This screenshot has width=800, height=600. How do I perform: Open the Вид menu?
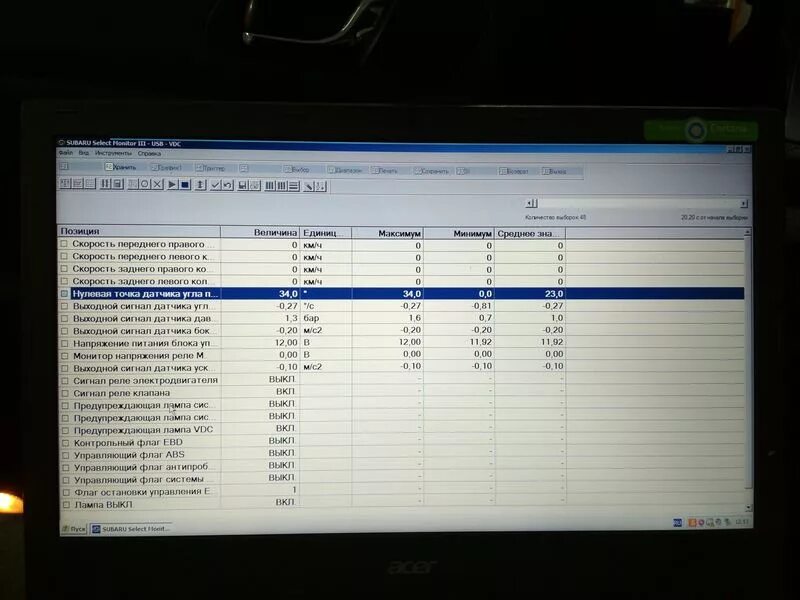click(x=84, y=153)
